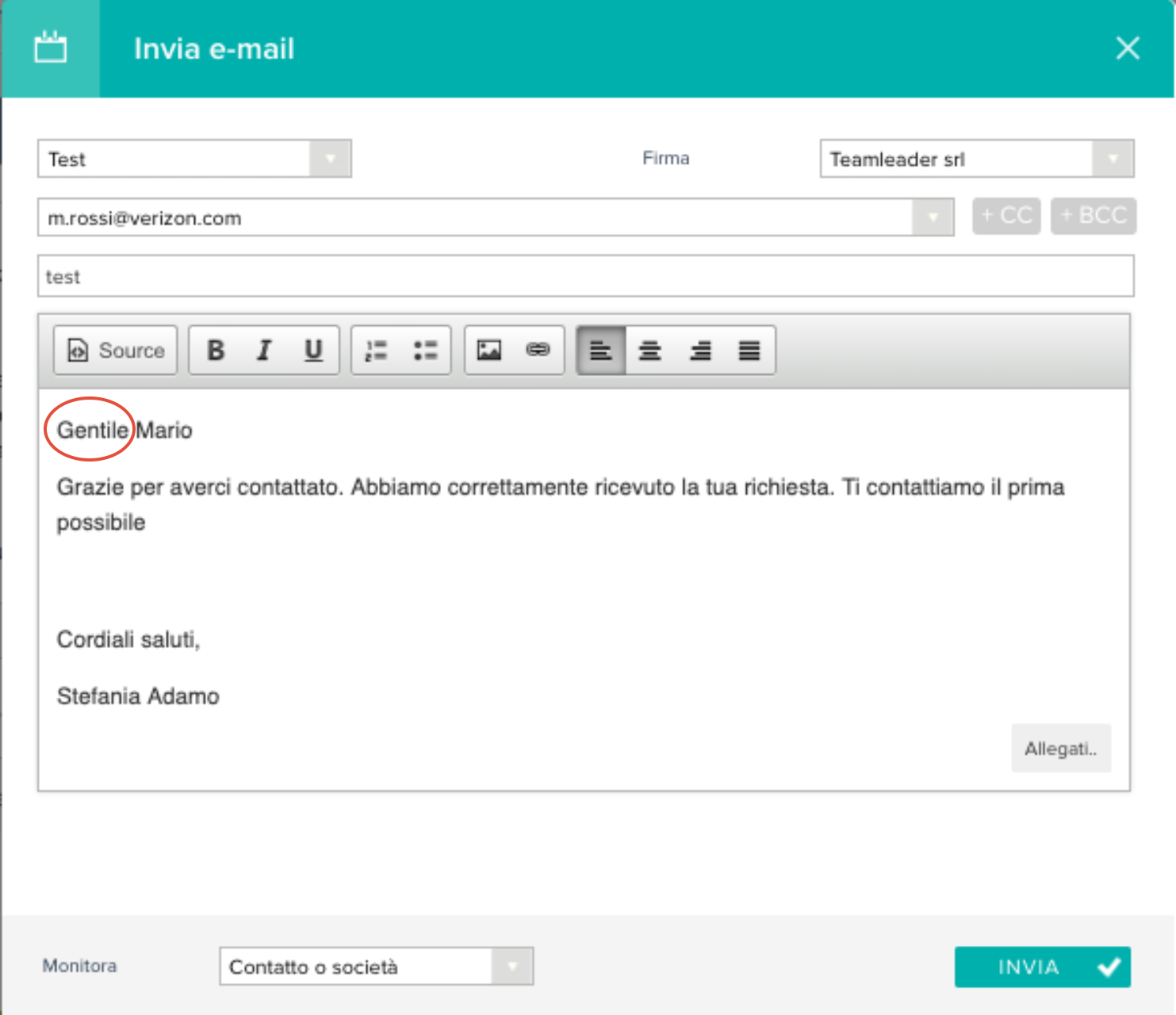Screen dimensions: 1176x1015
Task: Insert a bulleted list
Action: point(426,350)
